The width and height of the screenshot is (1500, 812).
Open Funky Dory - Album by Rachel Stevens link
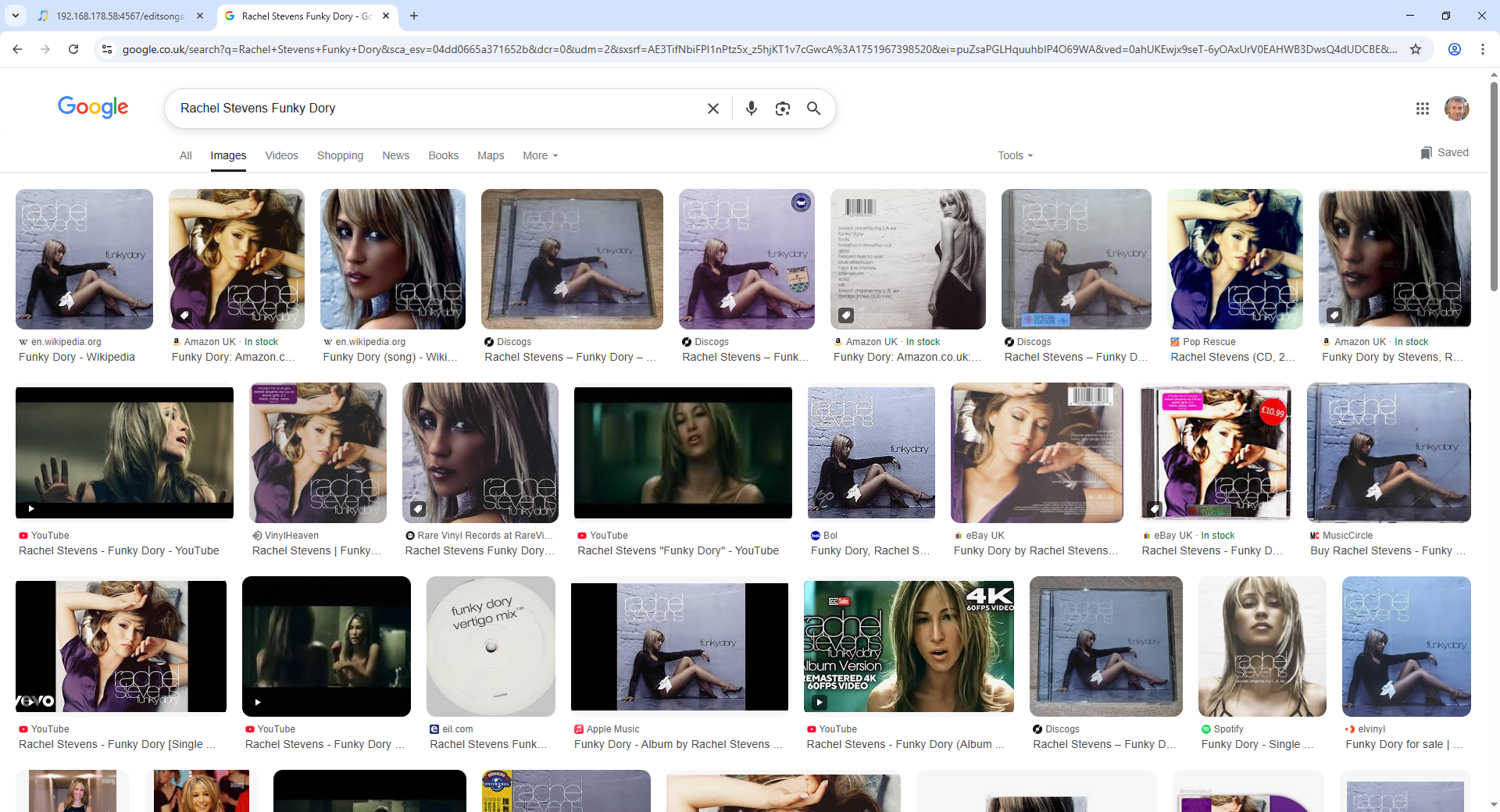678,744
